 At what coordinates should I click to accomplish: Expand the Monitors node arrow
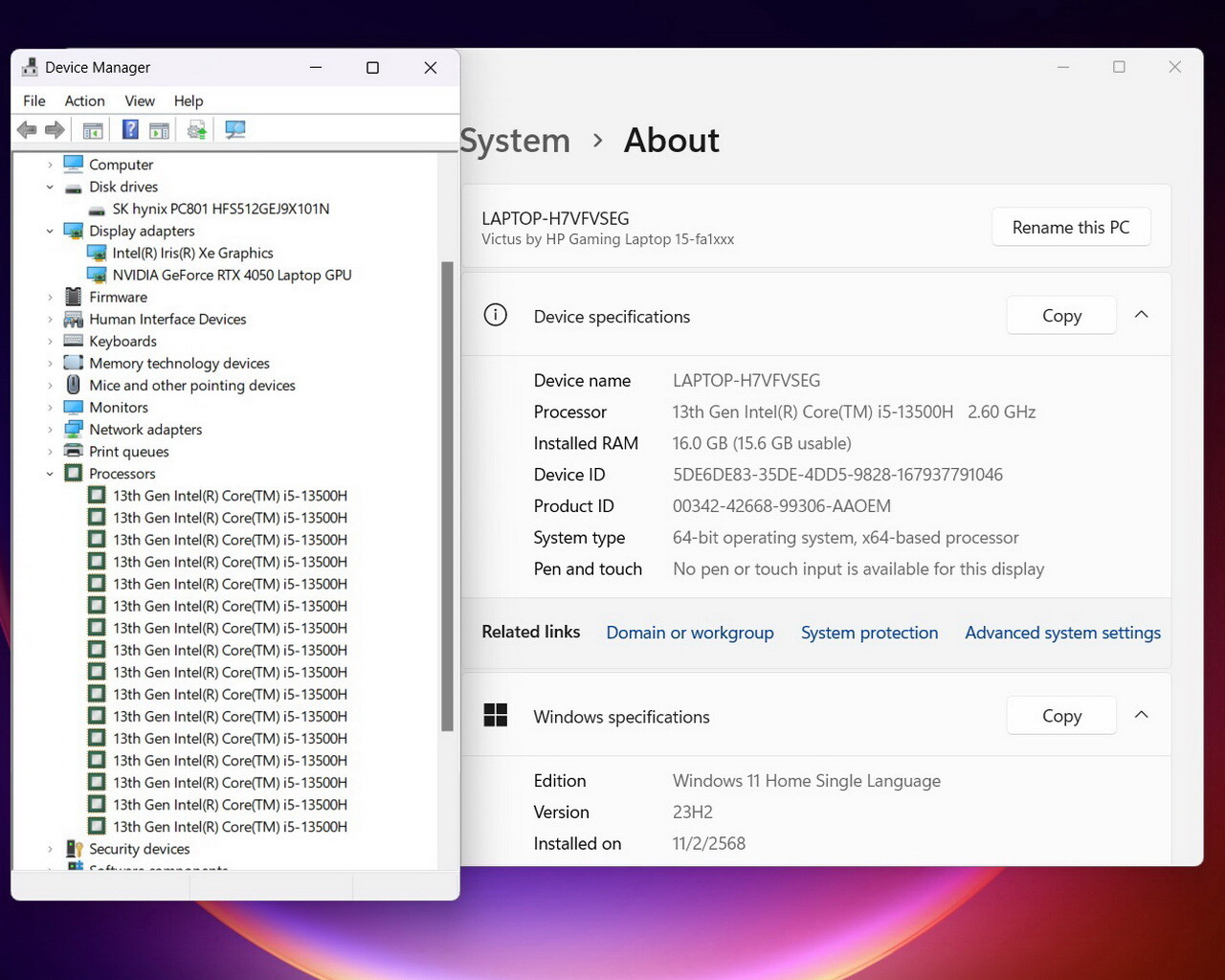pos(50,408)
